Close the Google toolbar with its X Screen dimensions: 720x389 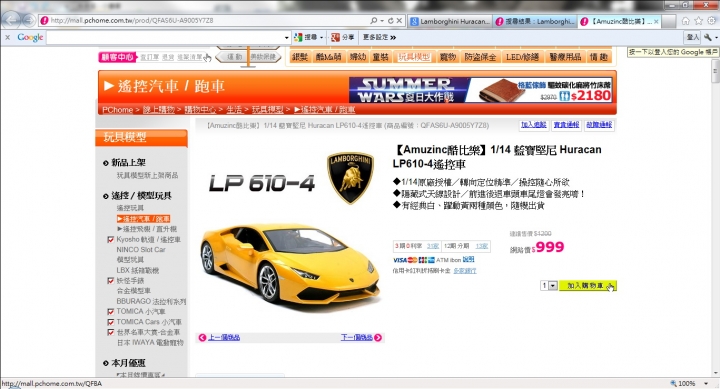[x=7, y=37]
